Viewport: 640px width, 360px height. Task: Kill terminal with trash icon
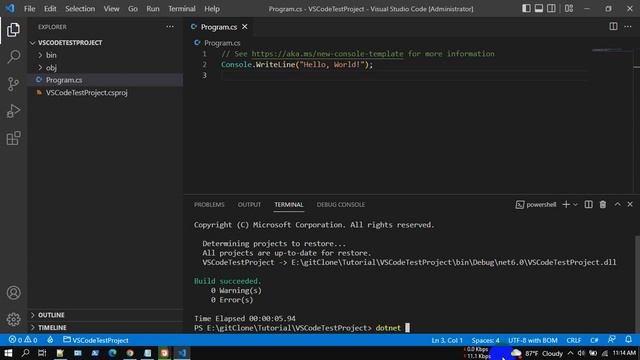tap(603, 204)
